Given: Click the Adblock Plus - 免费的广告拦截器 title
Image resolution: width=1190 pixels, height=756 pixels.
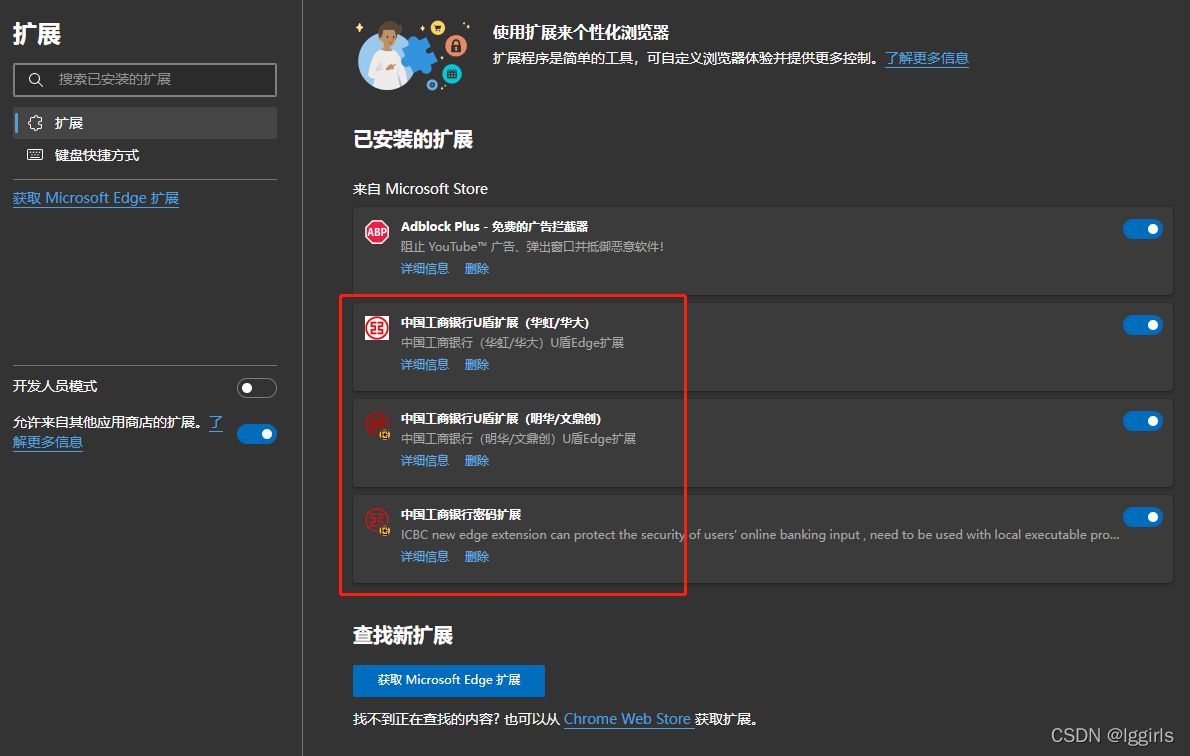Looking at the screenshot, I should click(x=494, y=226).
